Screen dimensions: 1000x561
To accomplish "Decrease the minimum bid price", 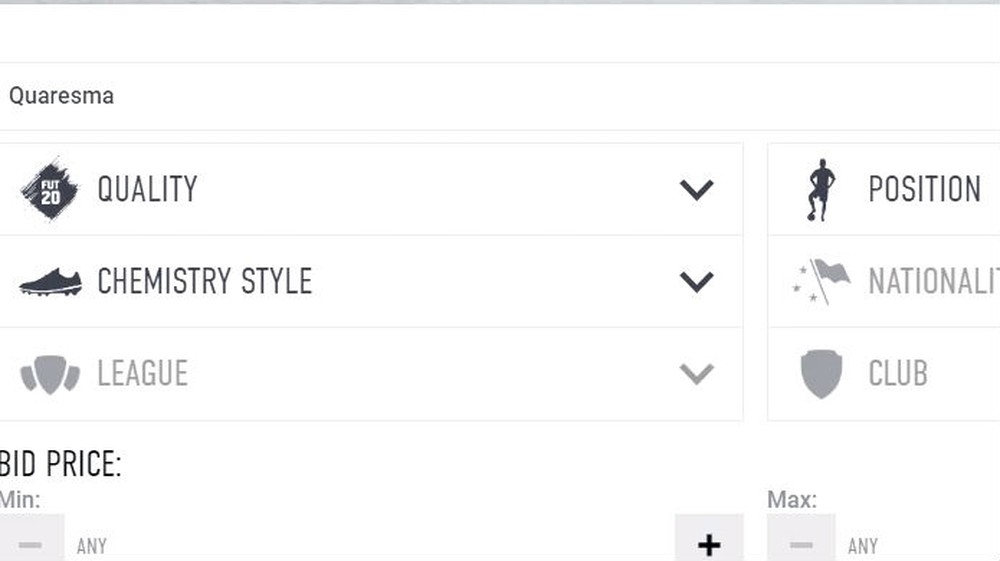I will [31, 544].
